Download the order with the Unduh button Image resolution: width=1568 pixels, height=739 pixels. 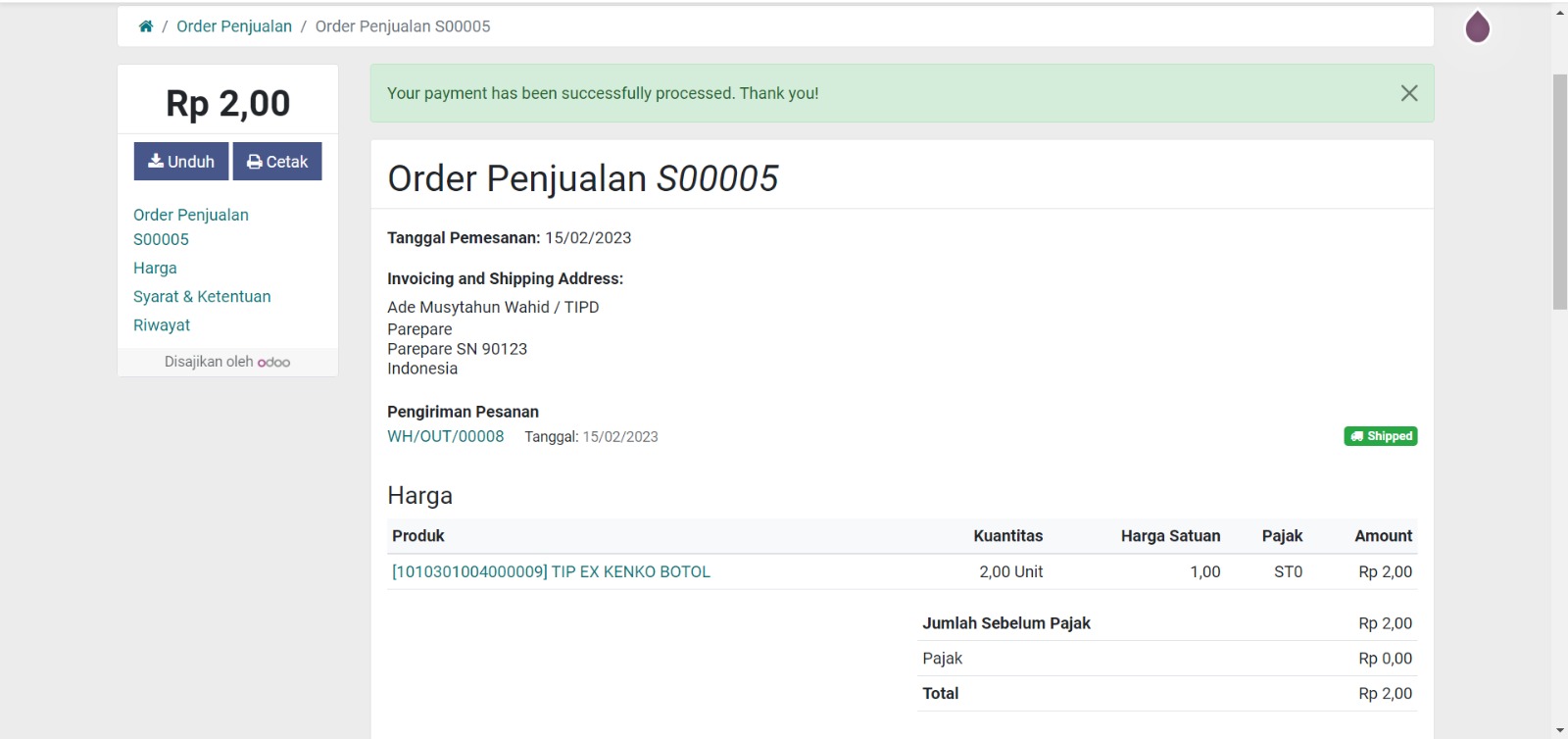181,162
